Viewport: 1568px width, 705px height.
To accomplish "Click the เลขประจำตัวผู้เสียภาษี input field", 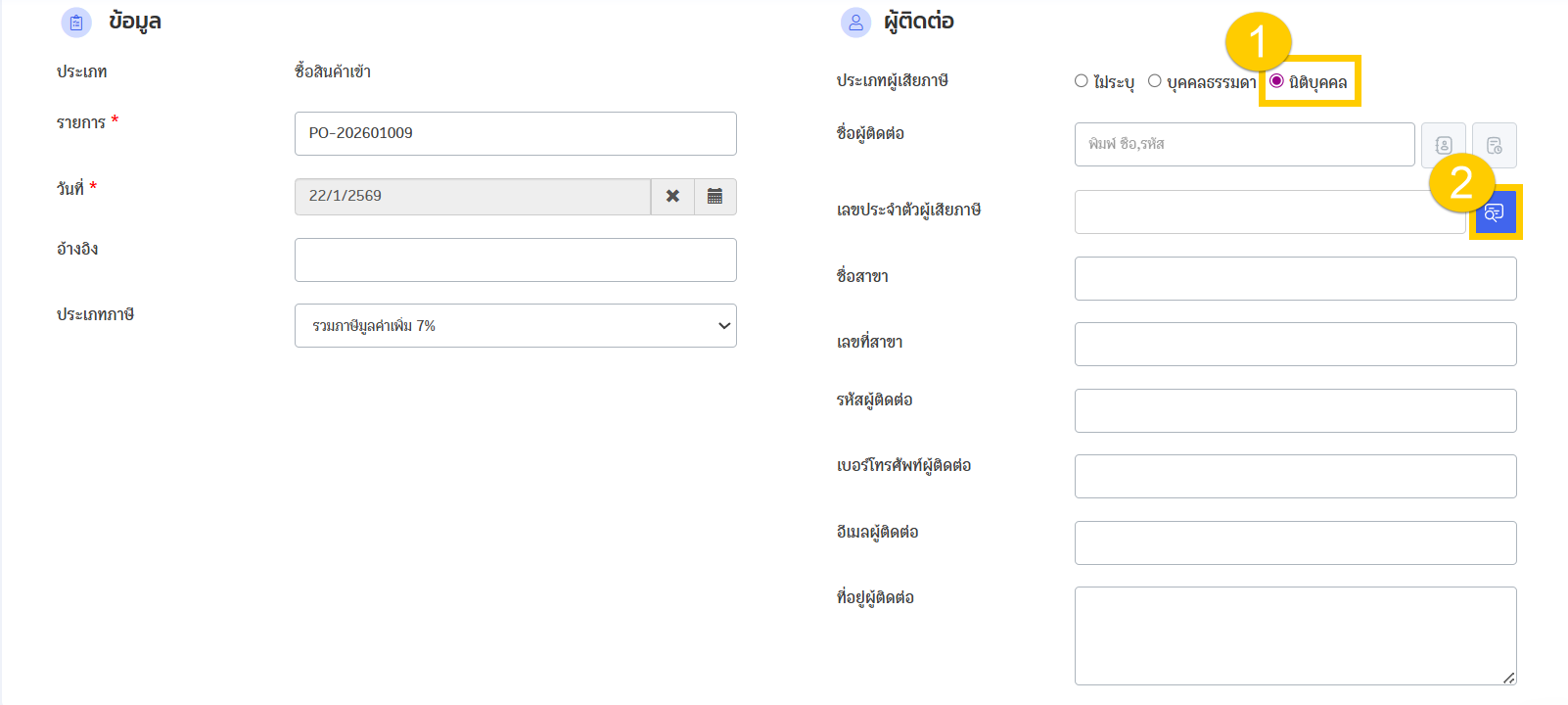I will tap(1269, 212).
